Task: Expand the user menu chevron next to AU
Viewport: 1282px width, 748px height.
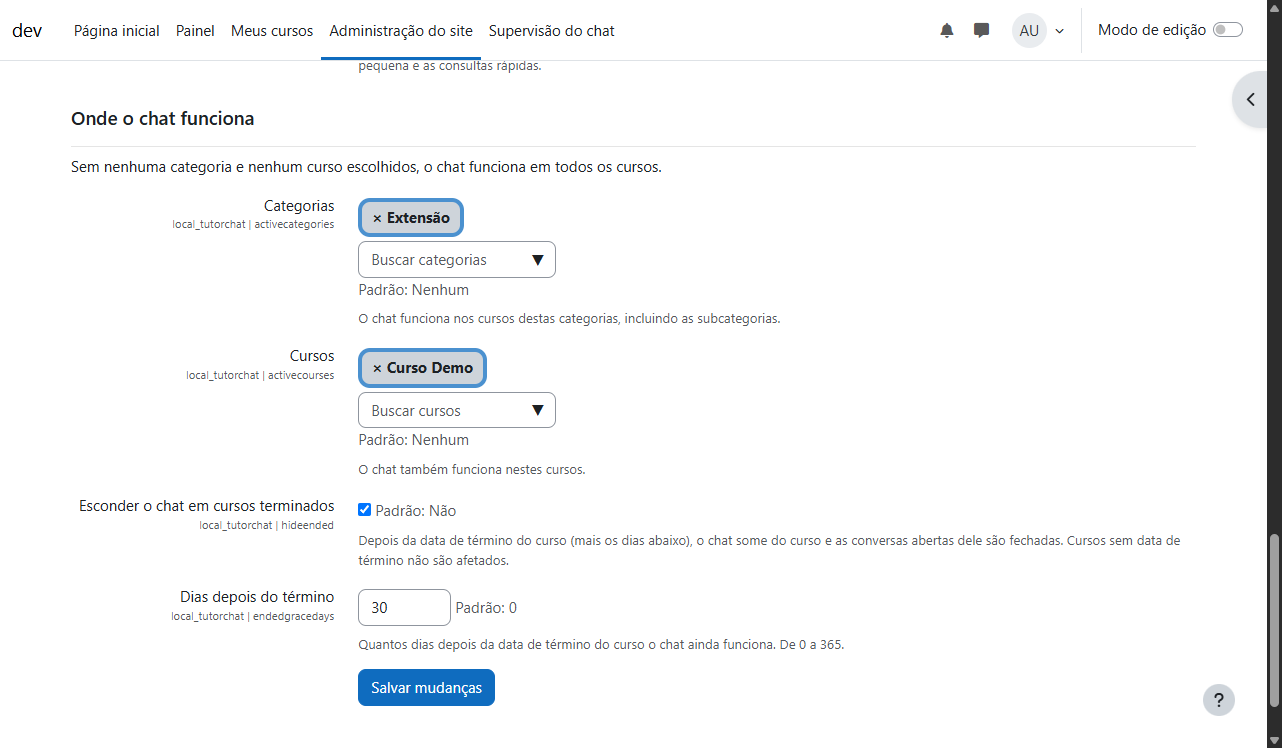Action: 1059,31
